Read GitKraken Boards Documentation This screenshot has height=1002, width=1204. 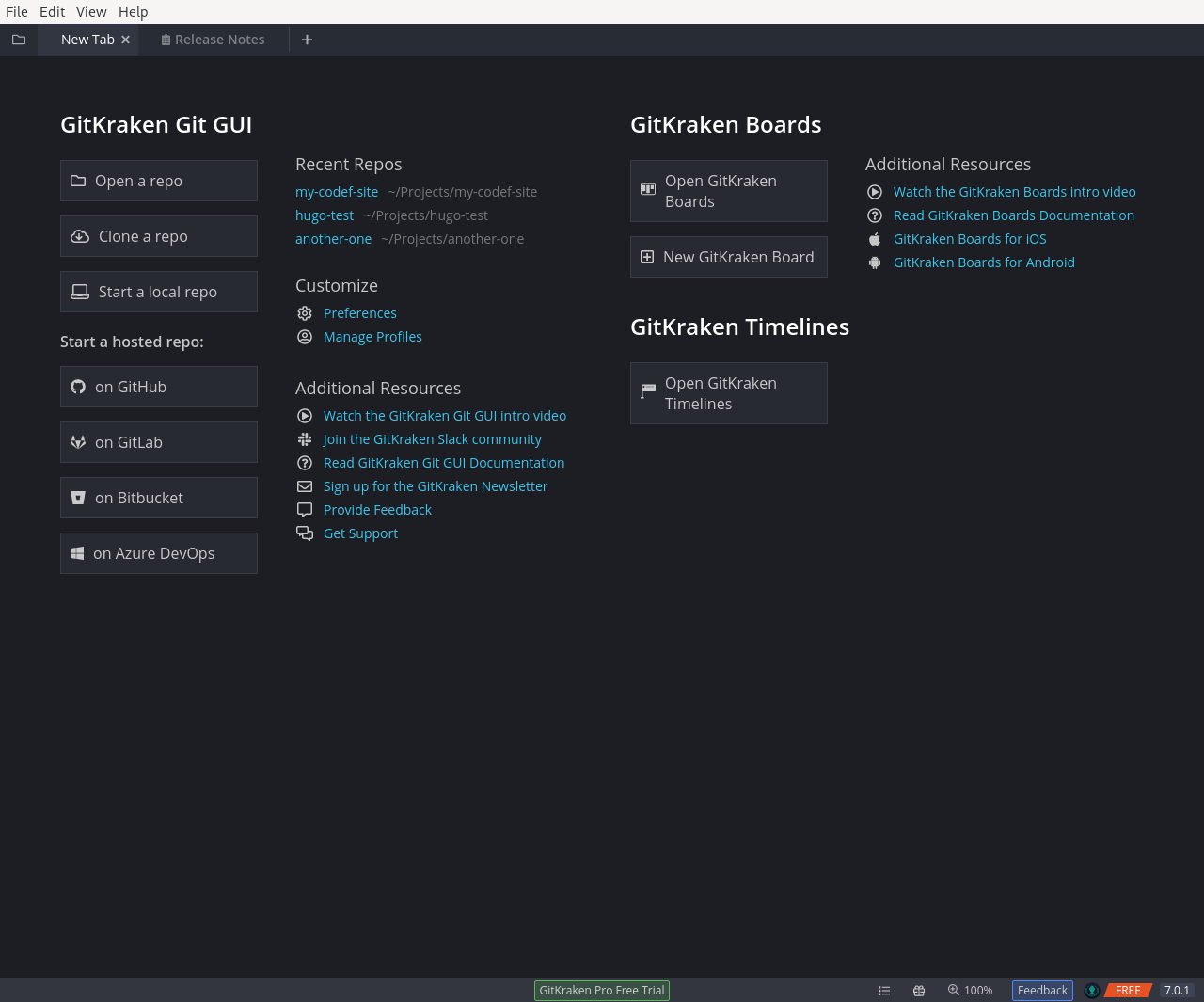[1014, 215]
